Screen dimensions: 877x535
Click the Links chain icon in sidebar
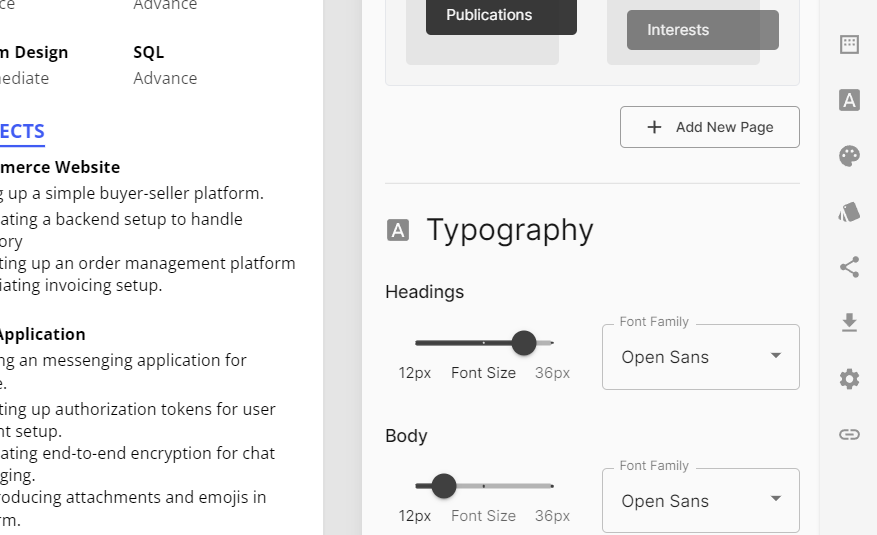pyautogui.click(x=849, y=434)
